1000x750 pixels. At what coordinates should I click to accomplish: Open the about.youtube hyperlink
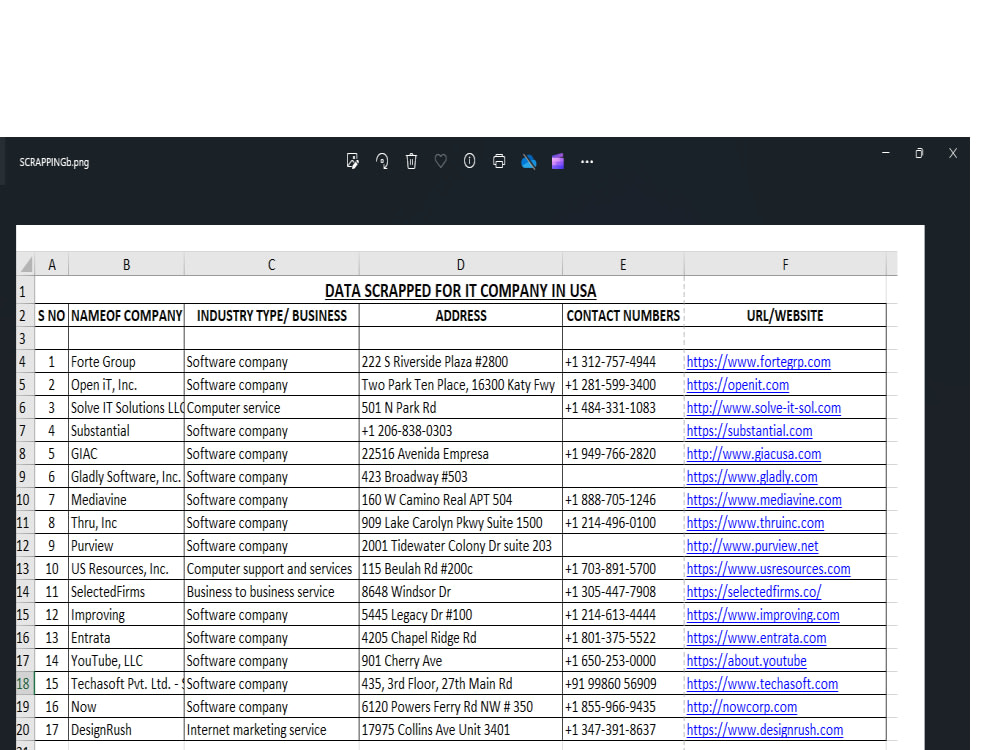pos(745,660)
